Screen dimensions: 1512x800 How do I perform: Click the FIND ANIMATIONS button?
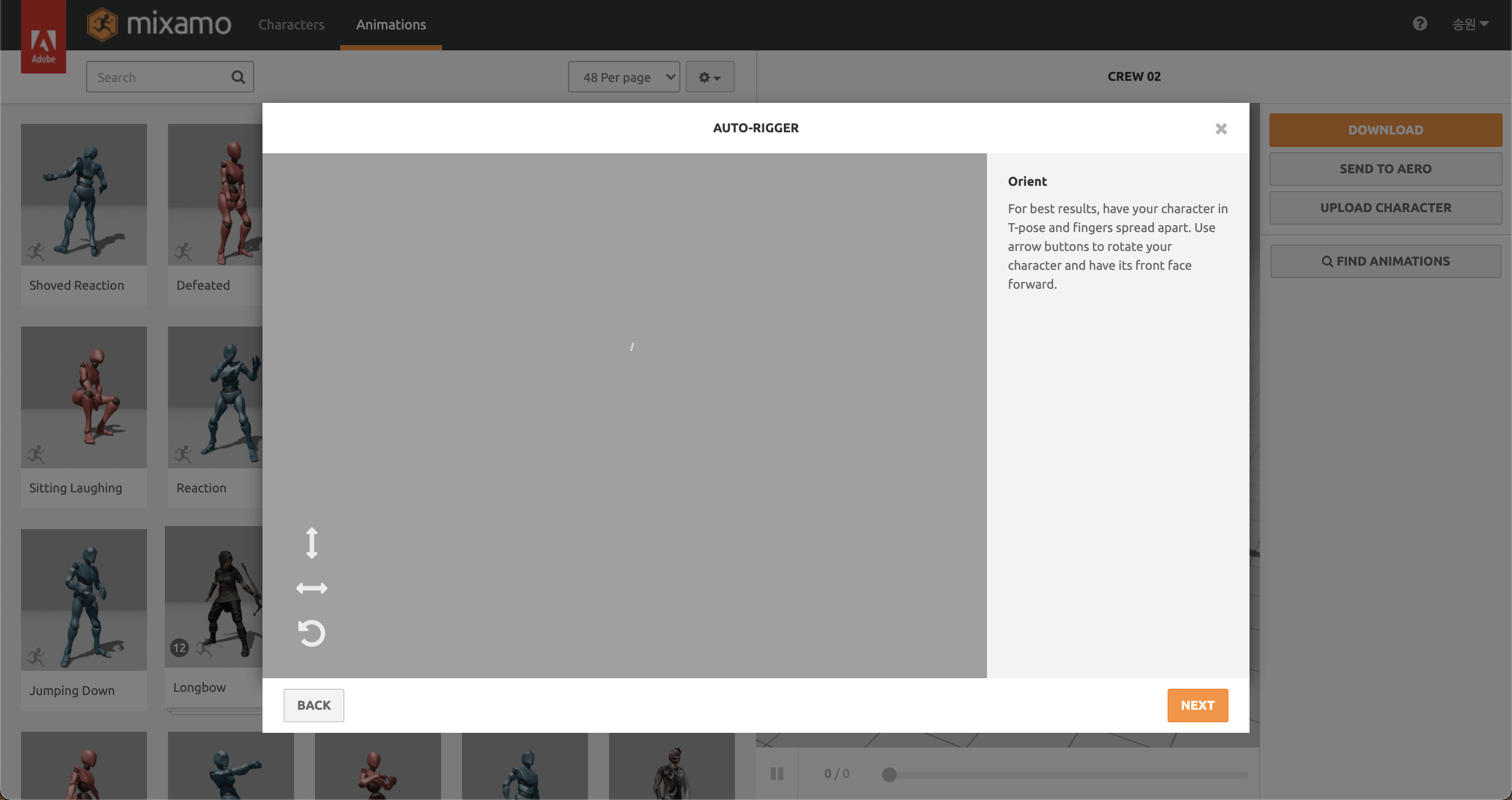coord(1385,261)
